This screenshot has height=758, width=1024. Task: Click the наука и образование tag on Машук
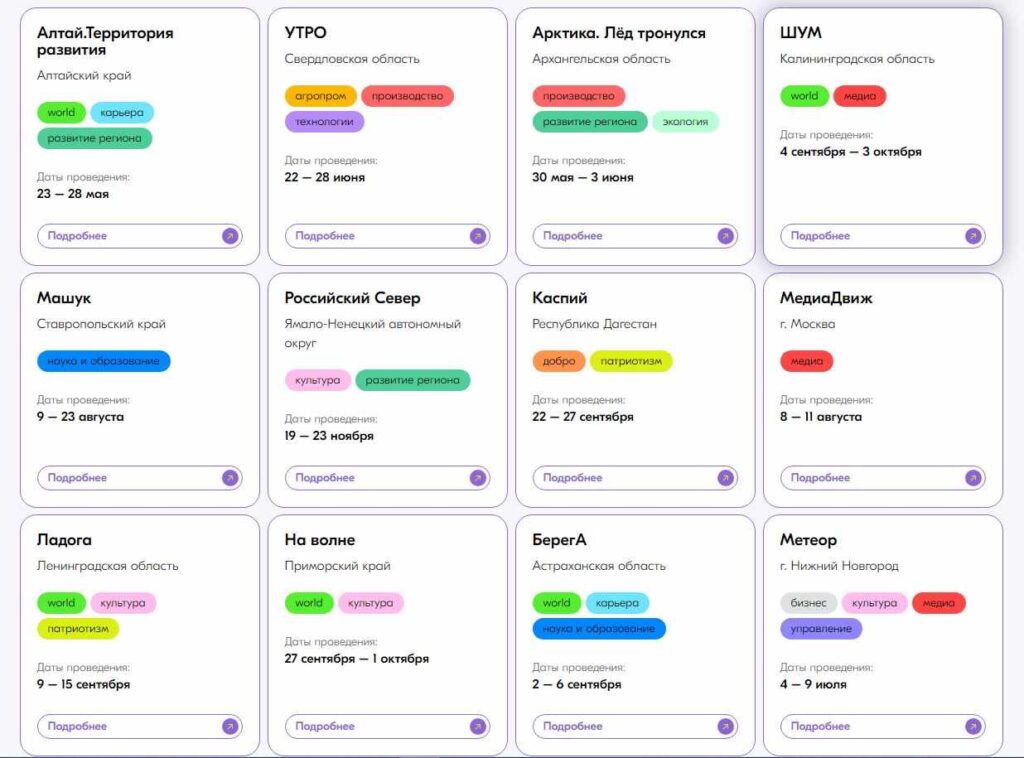(x=104, y=361)
